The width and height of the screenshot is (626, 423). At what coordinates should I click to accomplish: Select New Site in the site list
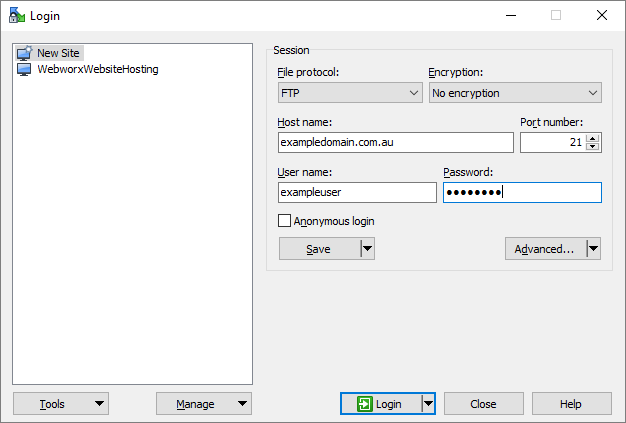point(50,53)
